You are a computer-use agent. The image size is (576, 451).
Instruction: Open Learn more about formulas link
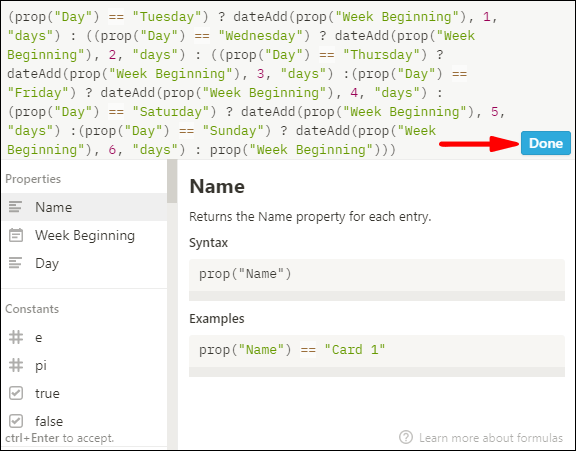pyautogui.click(x=491, y=438)
